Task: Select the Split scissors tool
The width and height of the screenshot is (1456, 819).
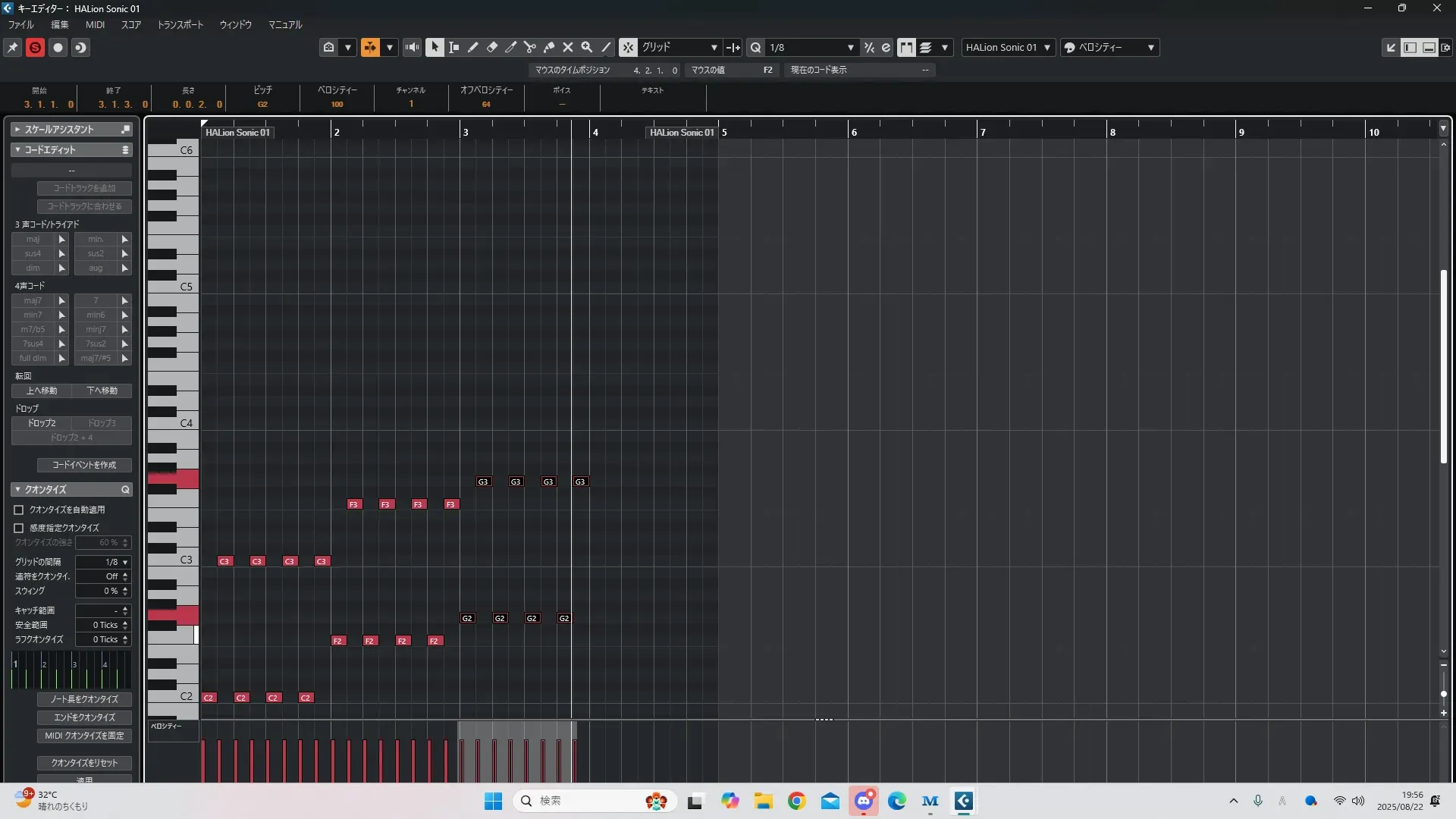Action: click(529, 47)
